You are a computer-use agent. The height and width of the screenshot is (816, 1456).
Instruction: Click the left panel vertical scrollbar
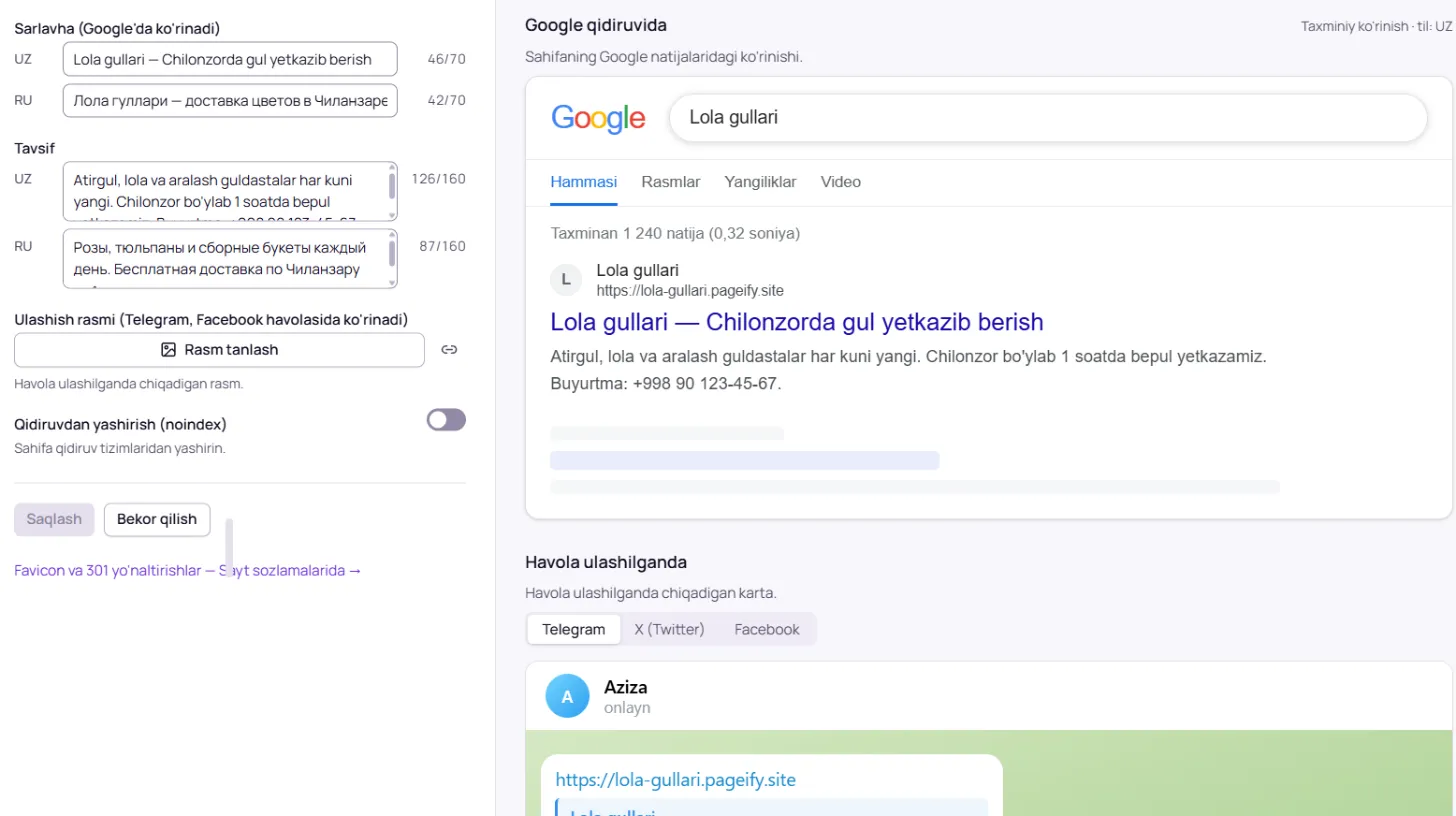(x=230, y=546)
